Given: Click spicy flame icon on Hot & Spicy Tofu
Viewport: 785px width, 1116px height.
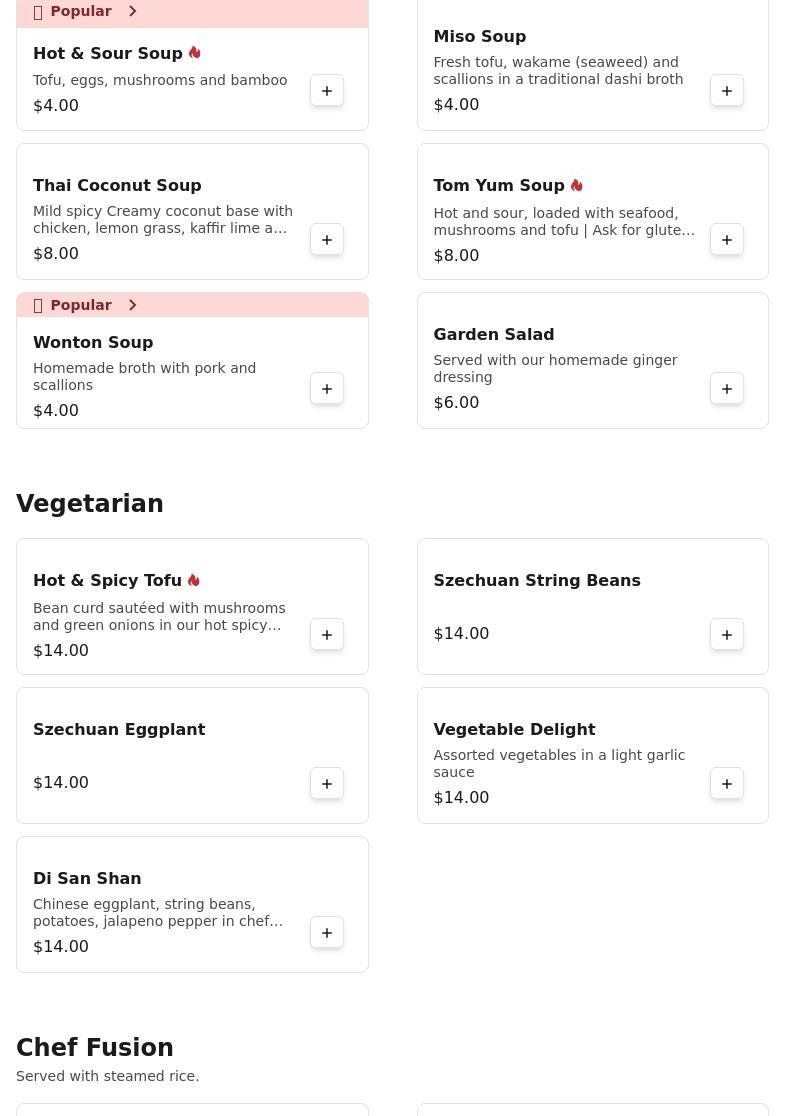Looking at the screenshot, I should (x=194, y=580).
